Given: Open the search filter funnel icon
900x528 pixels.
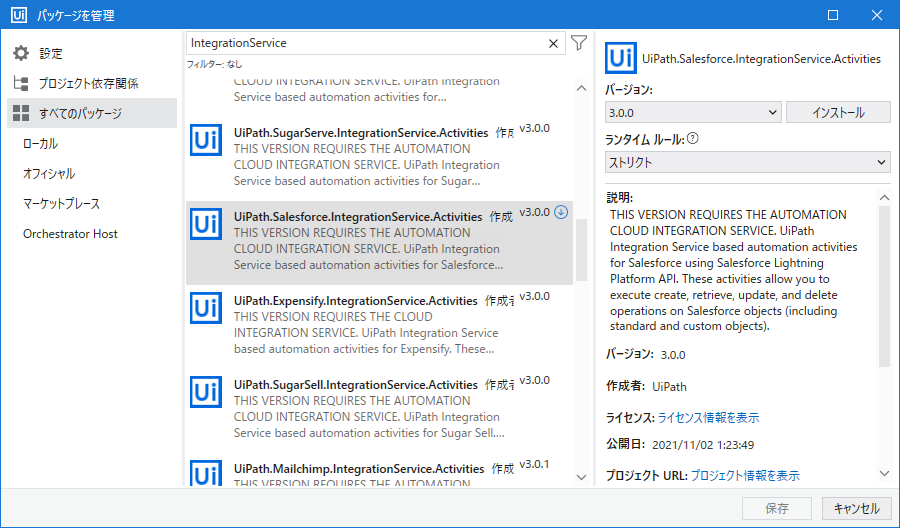Looking at the screenshot, I should (579, 43).
